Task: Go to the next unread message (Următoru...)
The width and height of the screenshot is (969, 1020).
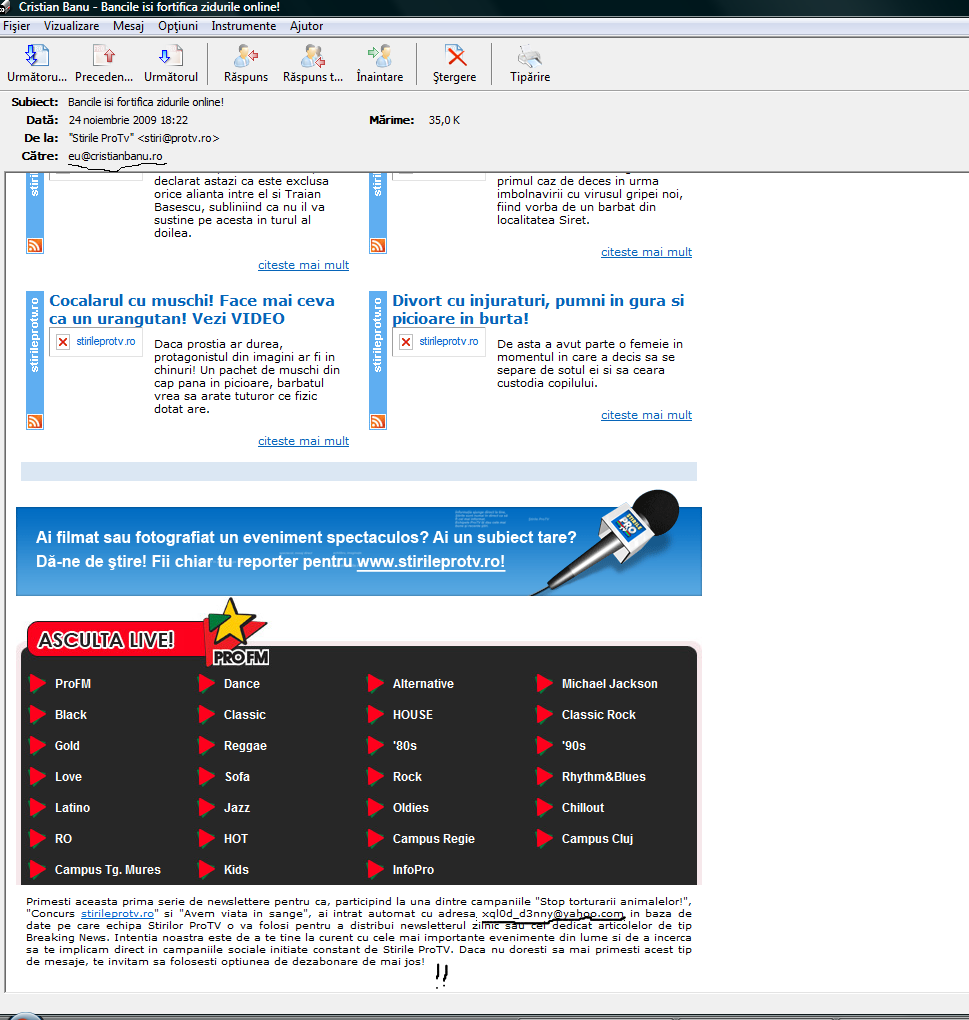Action: pos(37,64)
